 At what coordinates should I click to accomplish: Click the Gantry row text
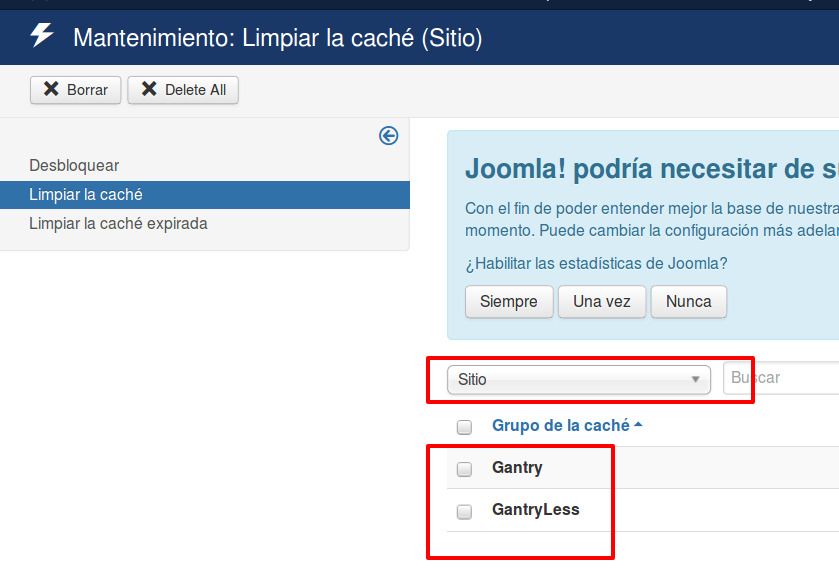coord(517,468)
